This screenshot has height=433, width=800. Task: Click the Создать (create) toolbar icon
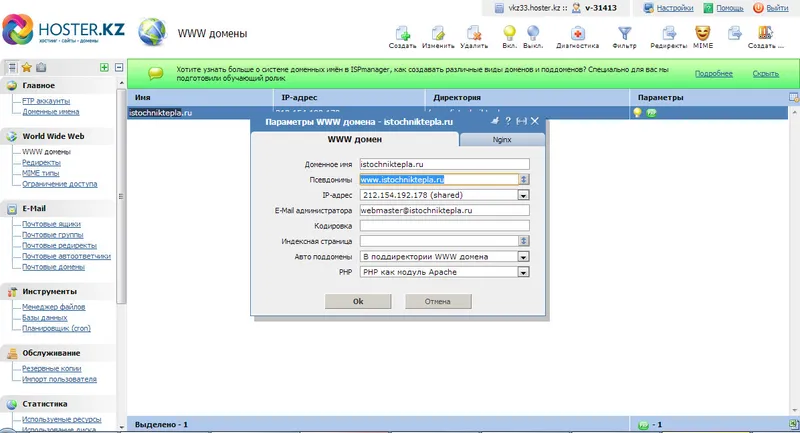pyautogui.click(x=403, y=34)
